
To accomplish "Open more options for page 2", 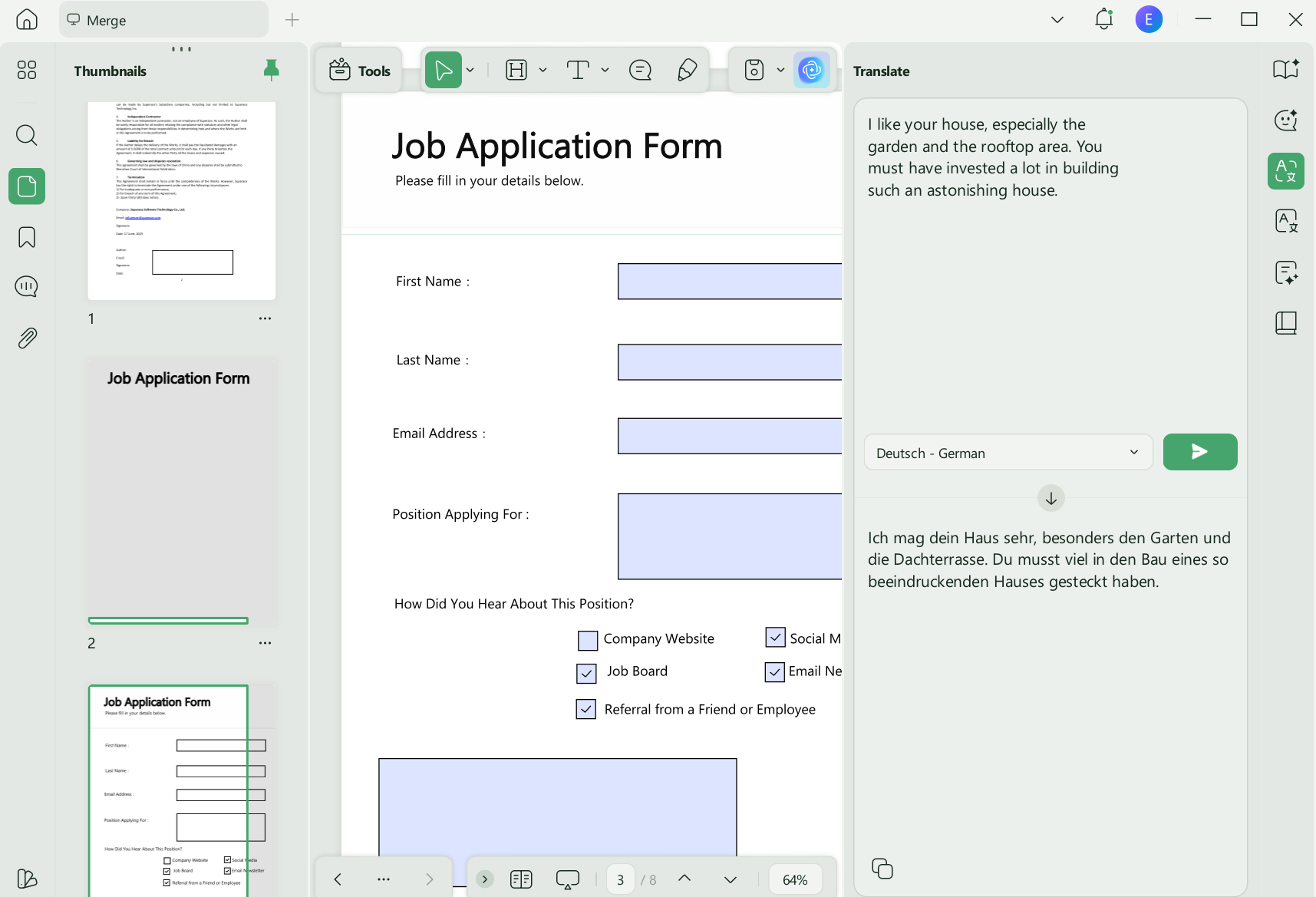I will [x=265, y=643].
